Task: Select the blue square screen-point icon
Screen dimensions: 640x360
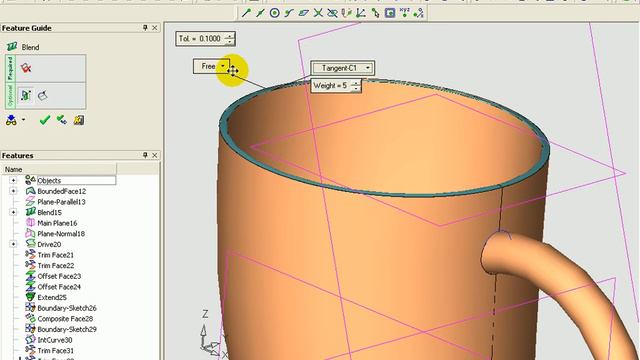Action: tap(390, 13)
